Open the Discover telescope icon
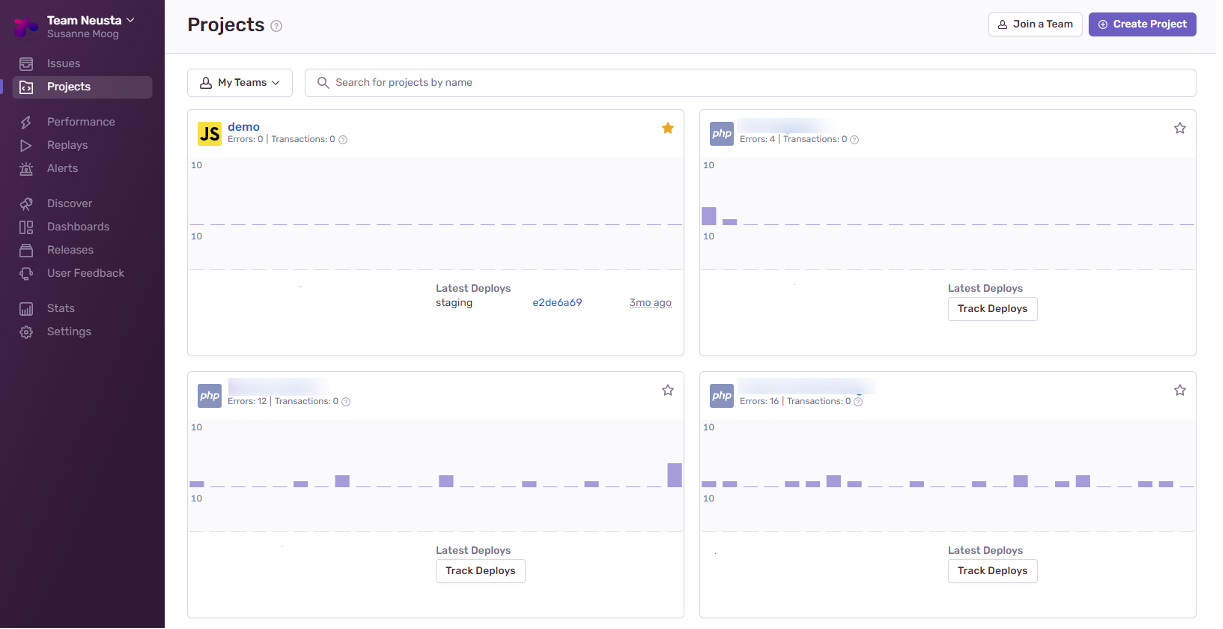The height and width of the screenshot is (629, 1223). point(26,204)
